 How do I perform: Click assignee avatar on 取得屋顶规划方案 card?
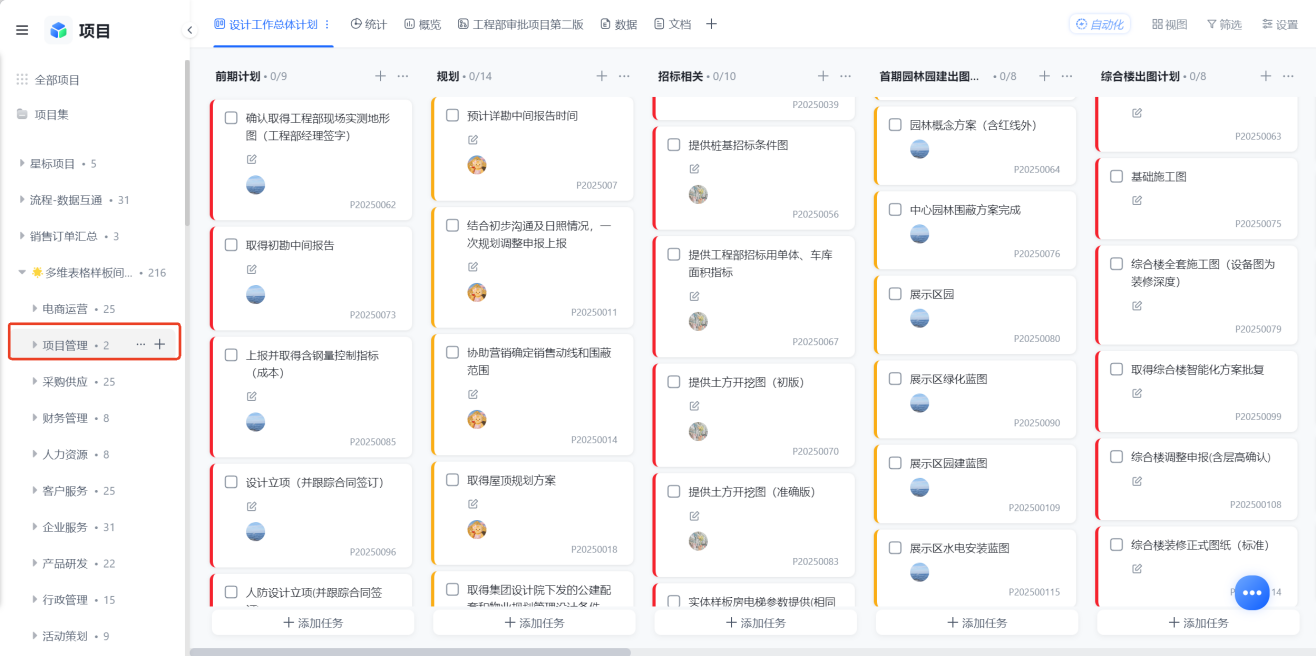pos(477,529)
